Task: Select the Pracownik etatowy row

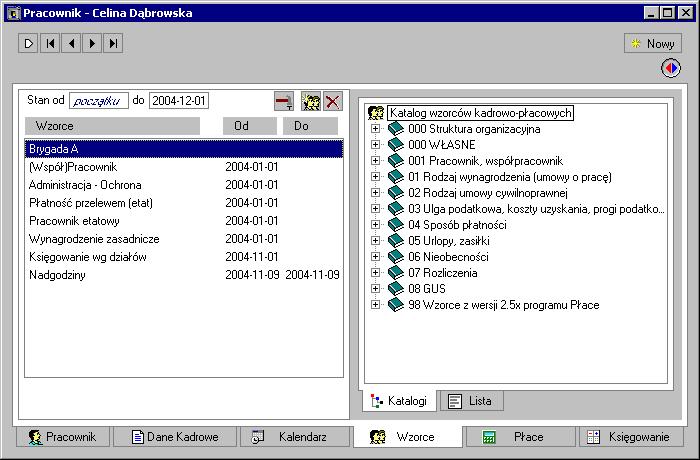Action: (x=184, y=221)
